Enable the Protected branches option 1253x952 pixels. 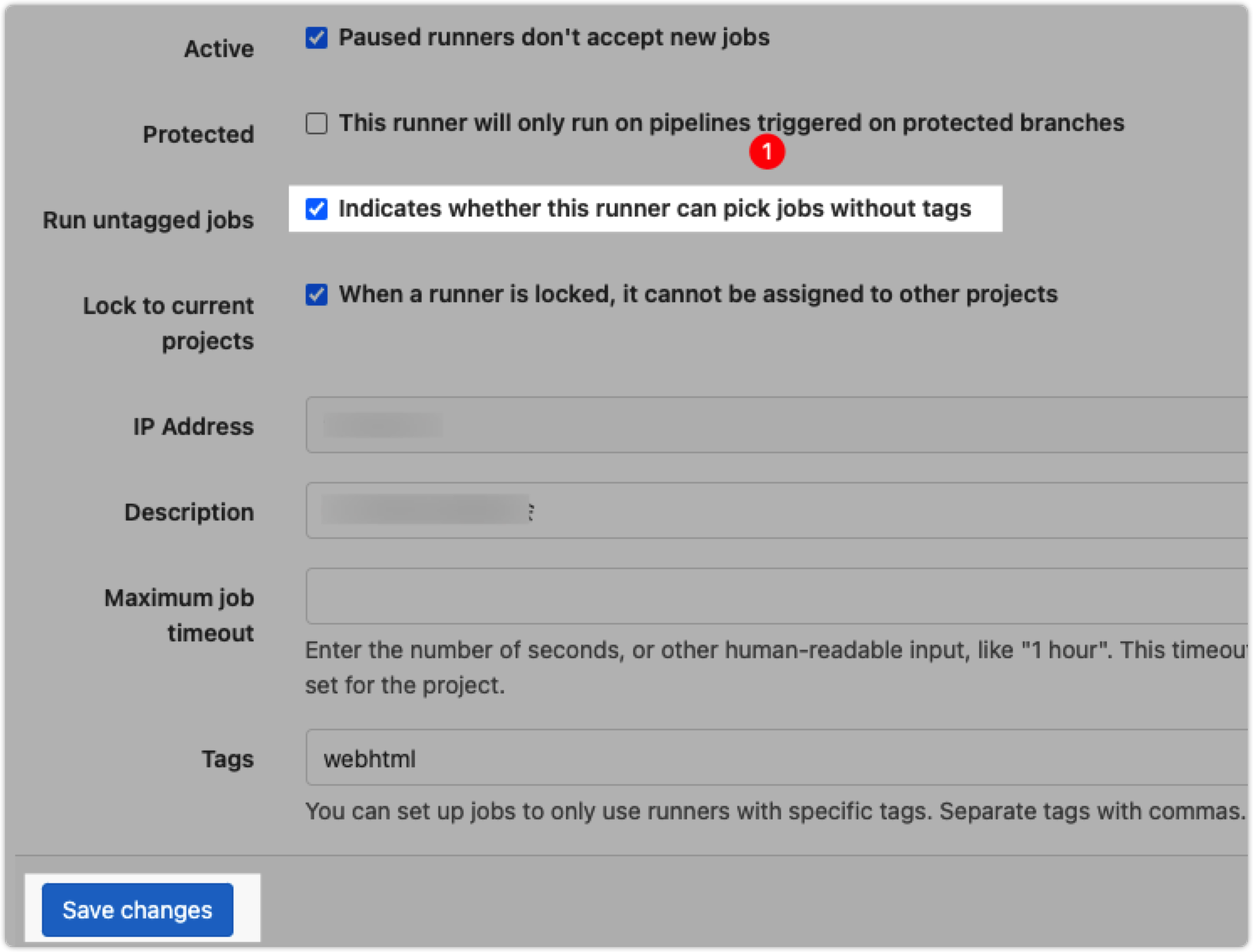coord(317,123)
